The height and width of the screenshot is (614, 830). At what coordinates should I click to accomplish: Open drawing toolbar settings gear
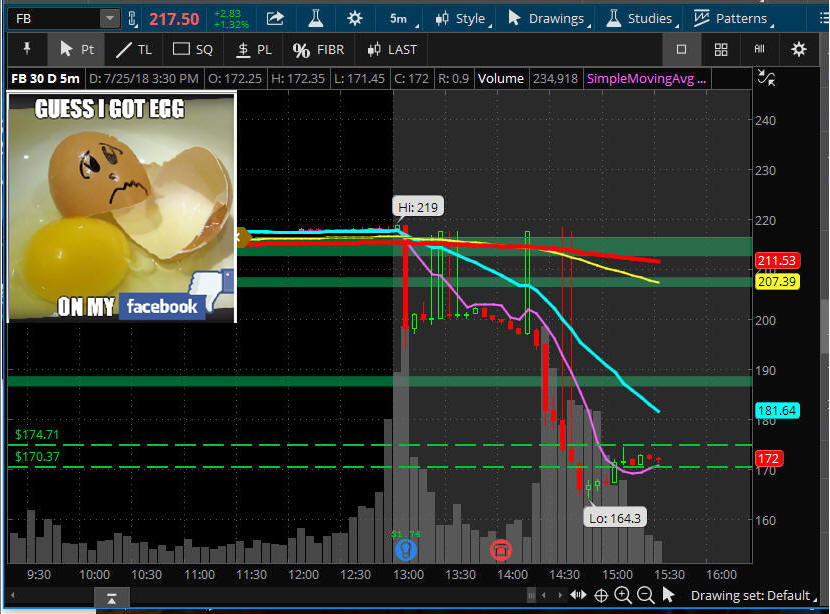tap(799, 50)
